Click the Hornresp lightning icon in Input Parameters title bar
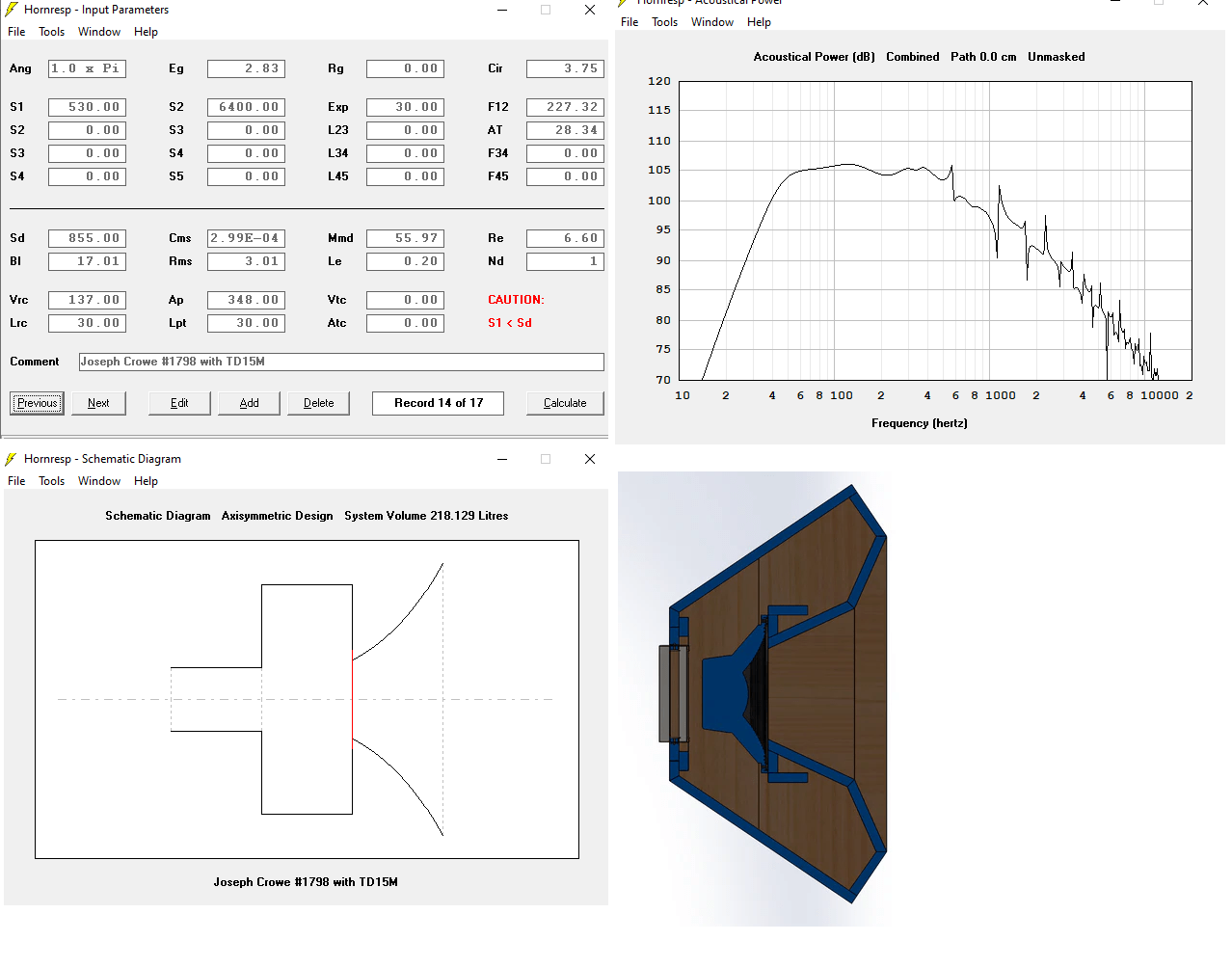The width and height of the screenshot is (1232, 968). [12, 10]
